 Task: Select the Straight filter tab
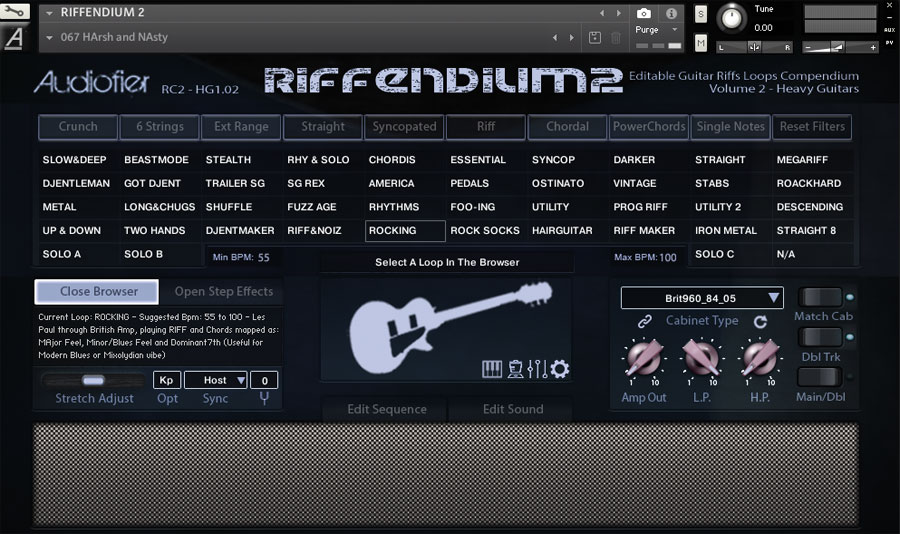(323, 127)
